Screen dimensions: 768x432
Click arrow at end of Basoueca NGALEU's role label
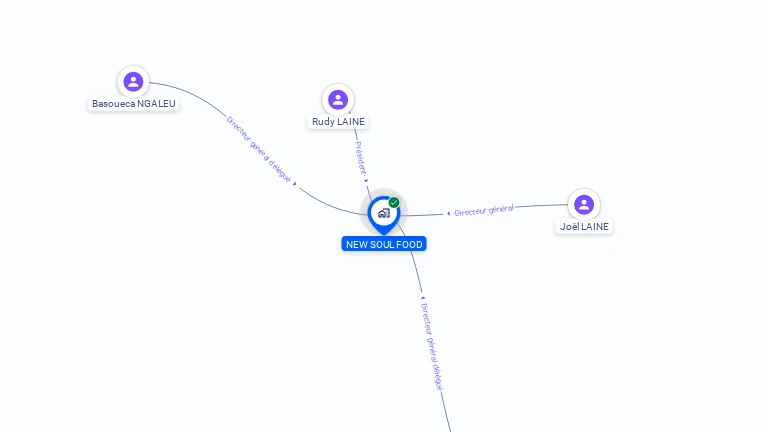pos(294,184)
